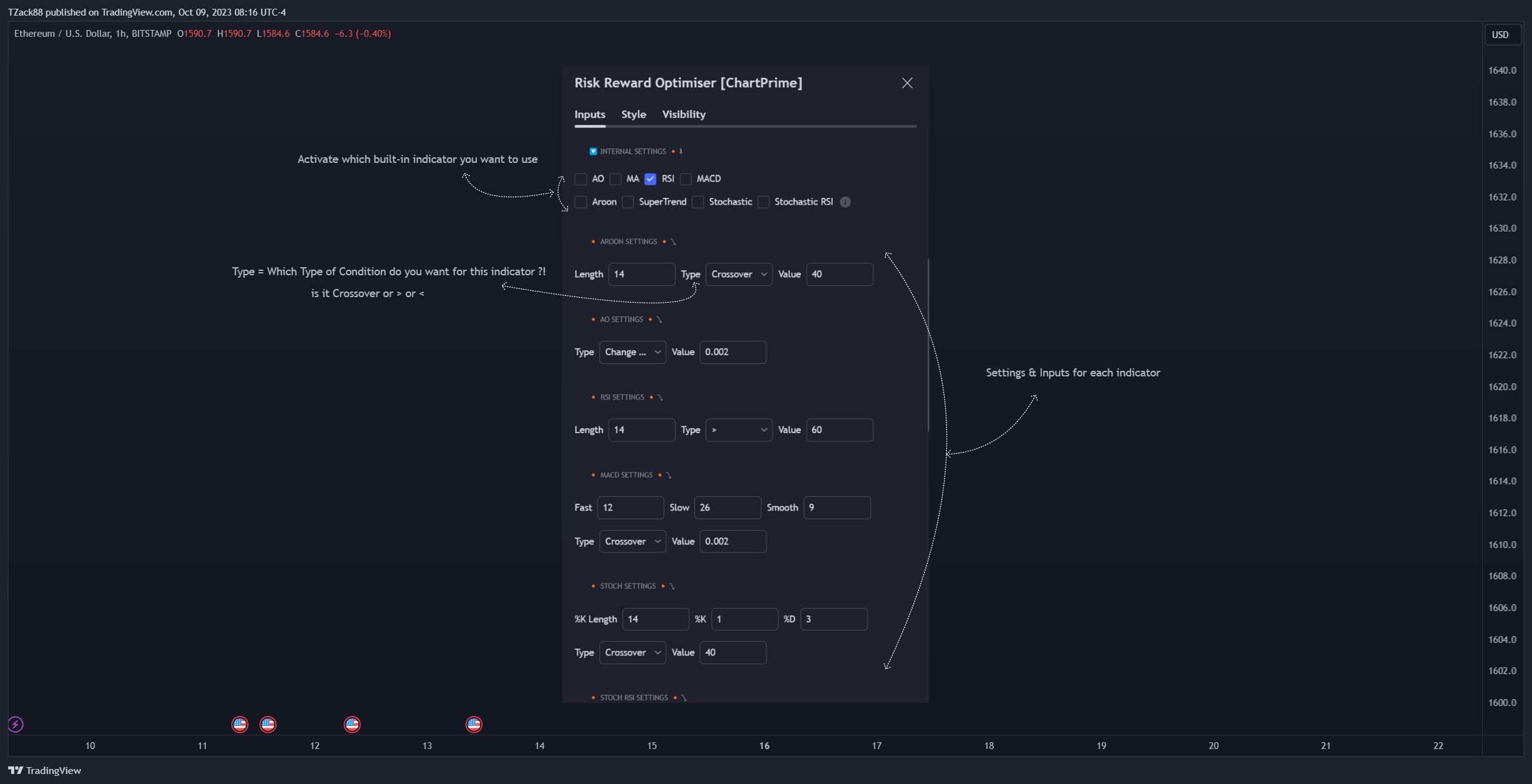Viewport: 1532px width, 784px height.
Task: Open the second US flag economic event
Action: click(268, 724)
